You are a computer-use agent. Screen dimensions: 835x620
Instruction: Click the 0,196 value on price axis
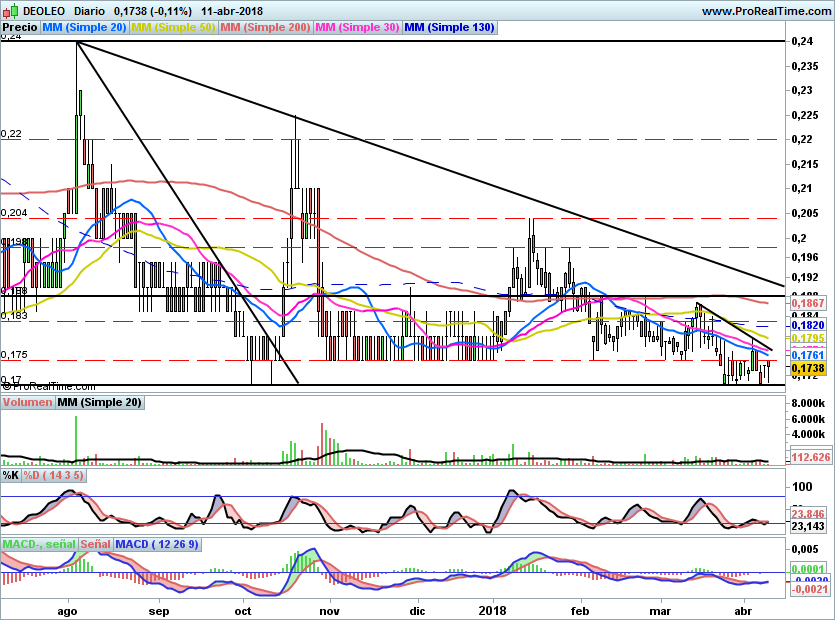[x=805, y=257]
